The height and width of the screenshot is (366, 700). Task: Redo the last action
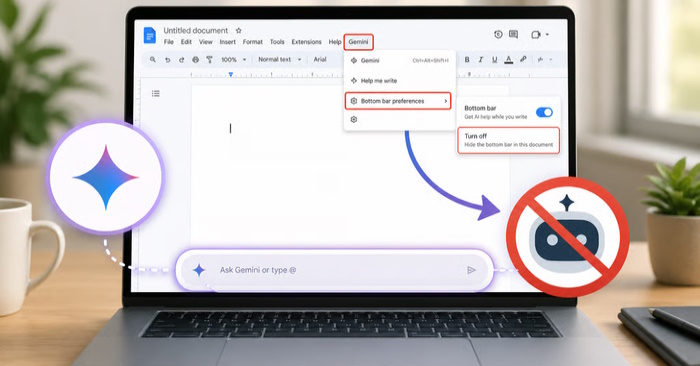click(x=181, y=59)
